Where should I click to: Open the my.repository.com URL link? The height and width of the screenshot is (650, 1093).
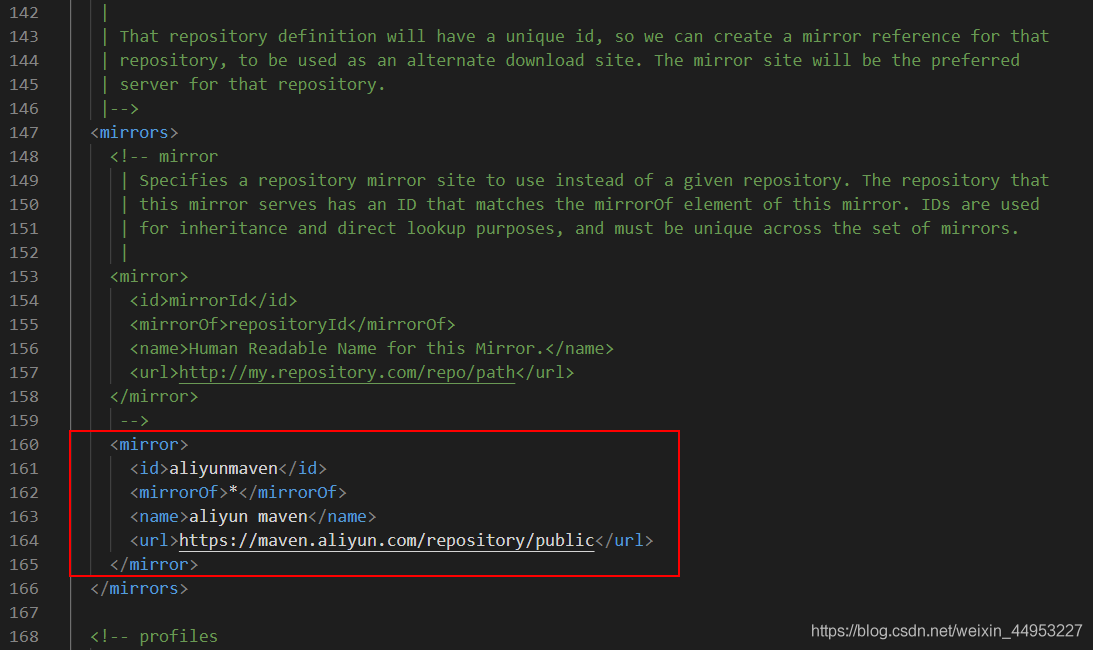pyautogui.click(x=345, y=372)
